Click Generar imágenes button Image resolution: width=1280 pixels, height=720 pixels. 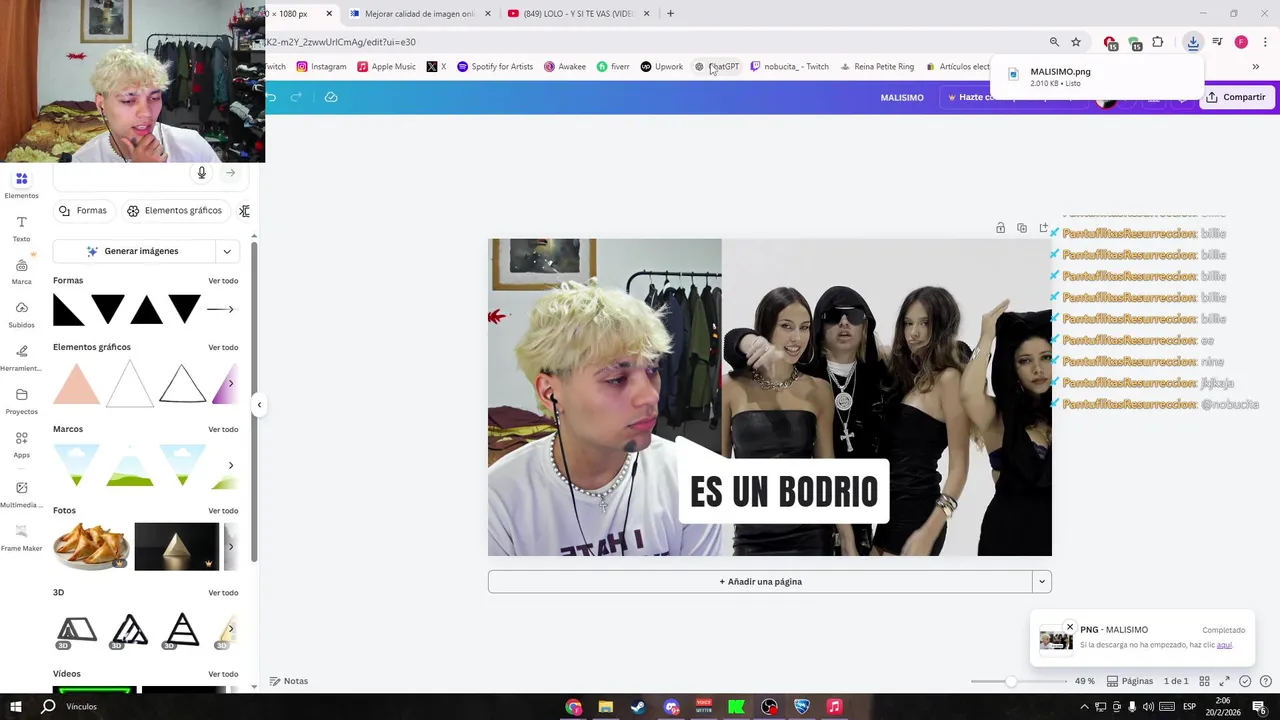(x=132, y=251)
